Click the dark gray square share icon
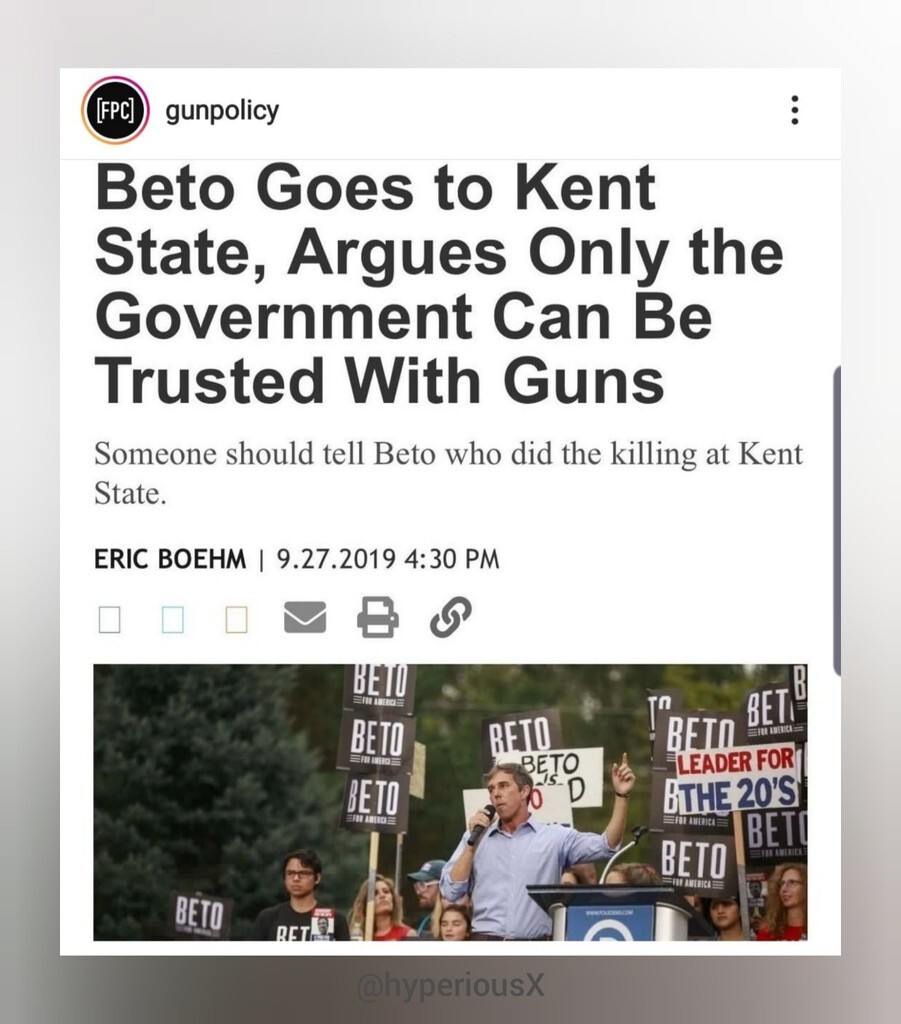This screenshot has height=1024, width=901. pos(110,620)
